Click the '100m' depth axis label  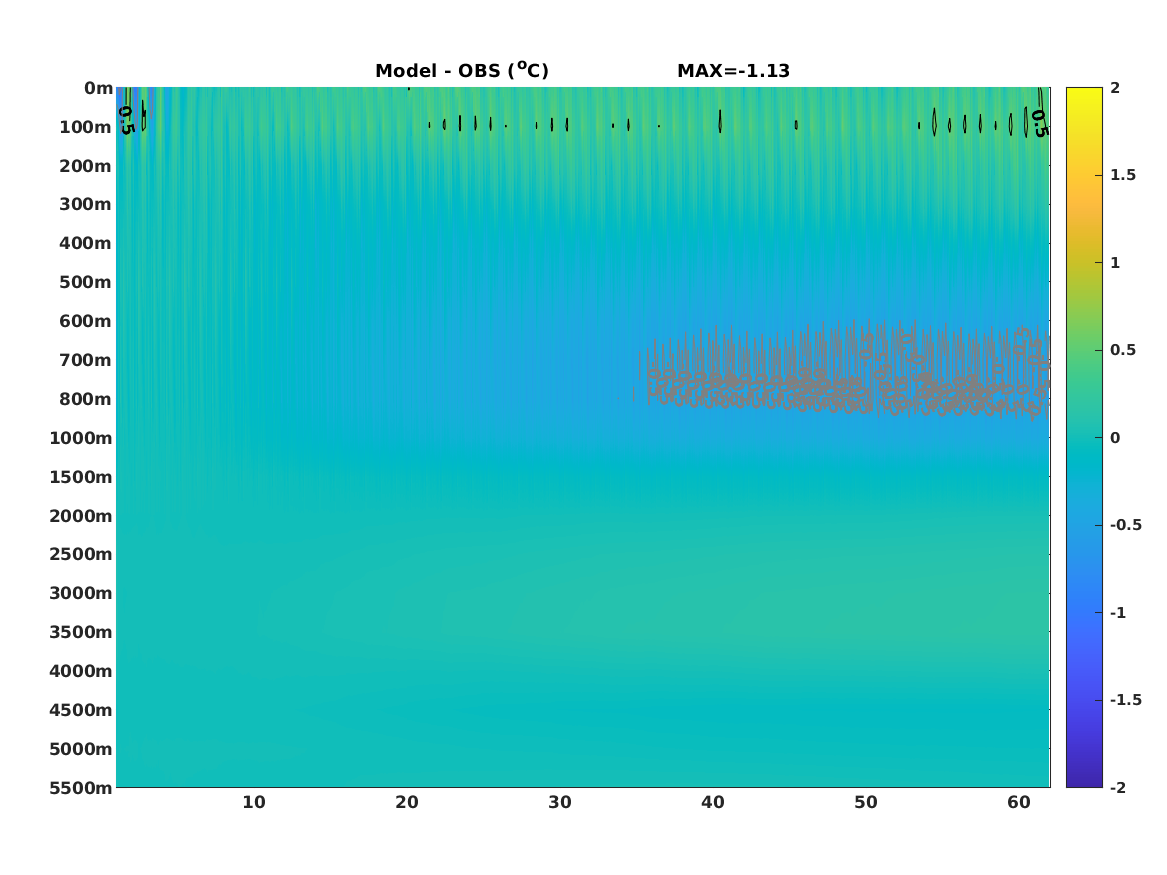[x=86, y=127]
